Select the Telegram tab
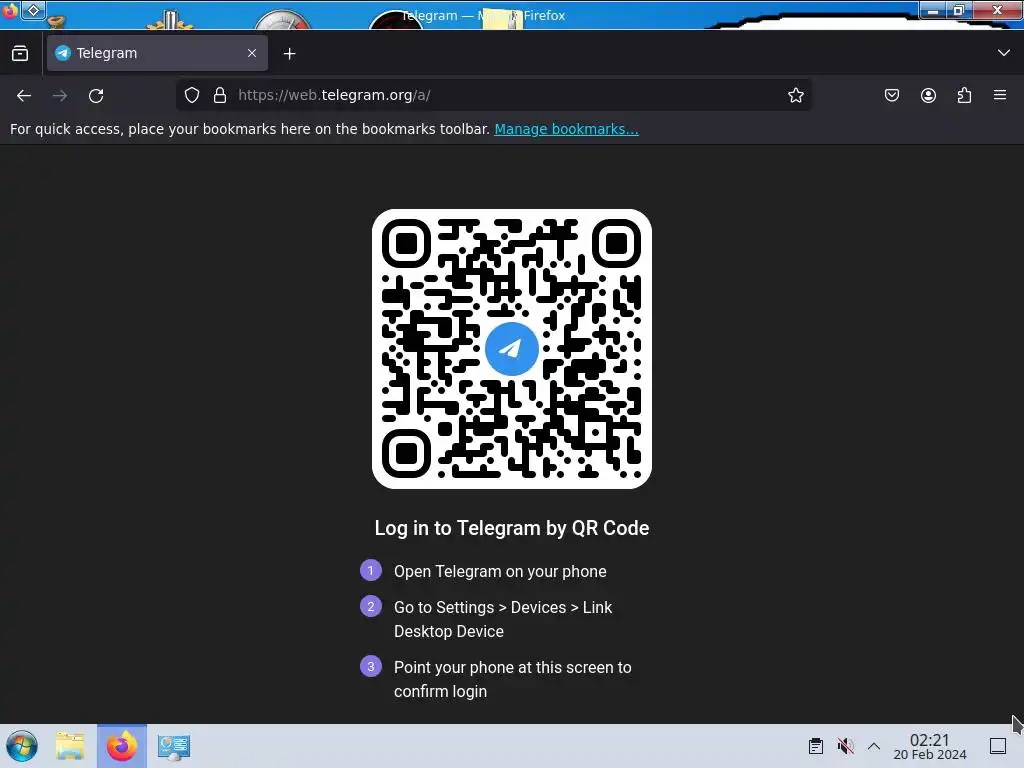1024x768 pixels. [157, 53]
